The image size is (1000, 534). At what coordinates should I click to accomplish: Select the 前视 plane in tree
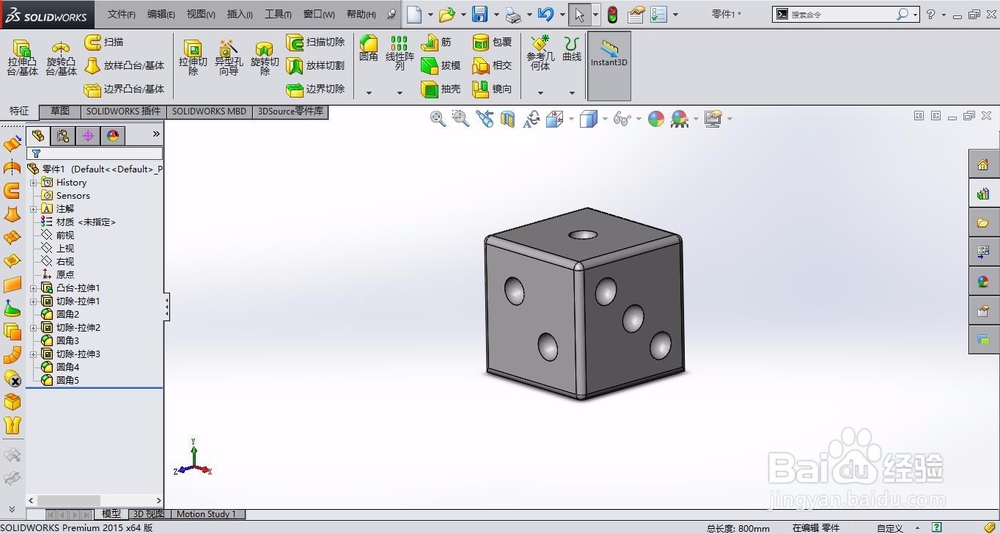(x=58, y=235)
